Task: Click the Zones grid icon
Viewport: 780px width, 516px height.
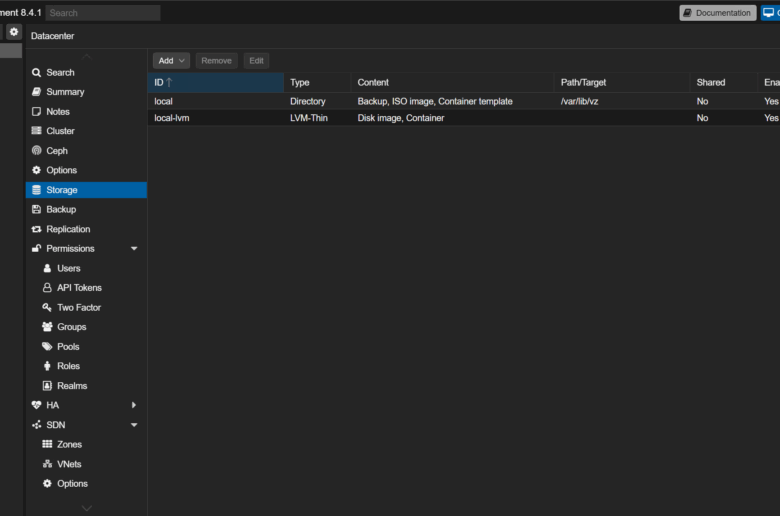Action: tap(47, 444)
